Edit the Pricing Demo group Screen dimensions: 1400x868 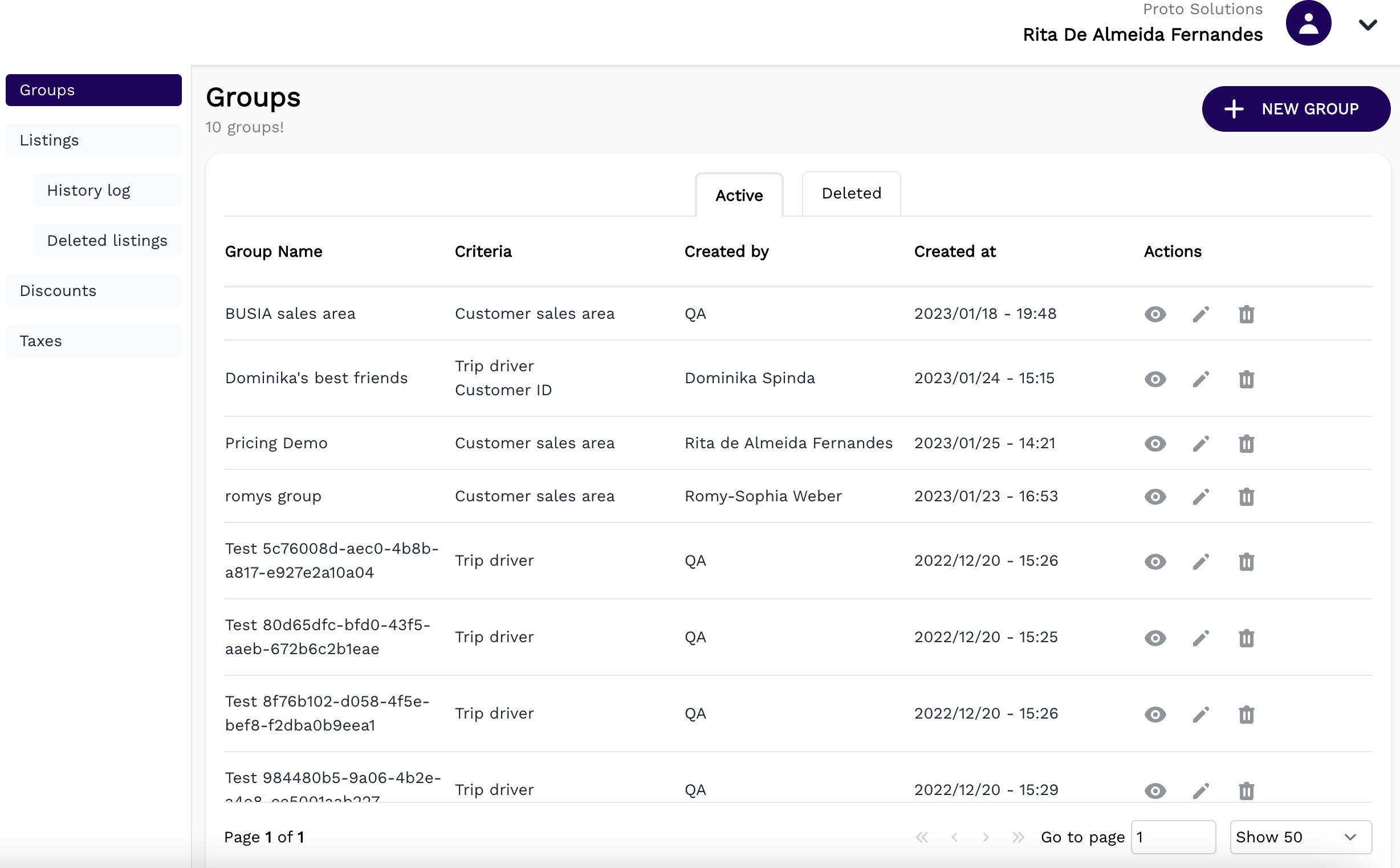pyautogui.click(x=1200, y=443)
